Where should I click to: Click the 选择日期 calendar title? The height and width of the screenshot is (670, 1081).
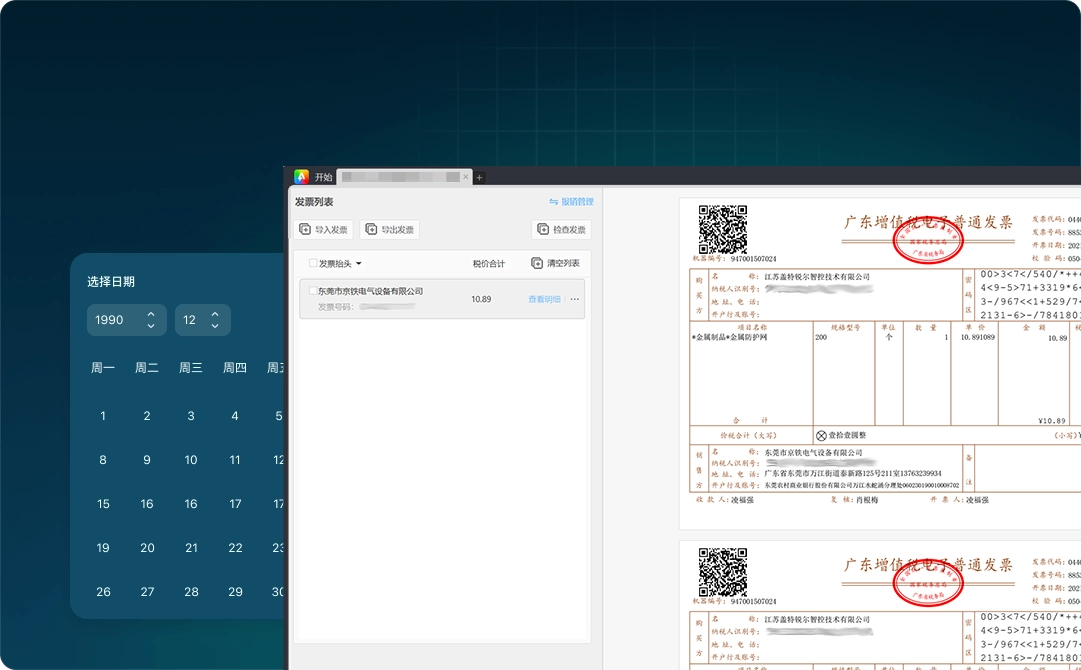click(111, 282)
